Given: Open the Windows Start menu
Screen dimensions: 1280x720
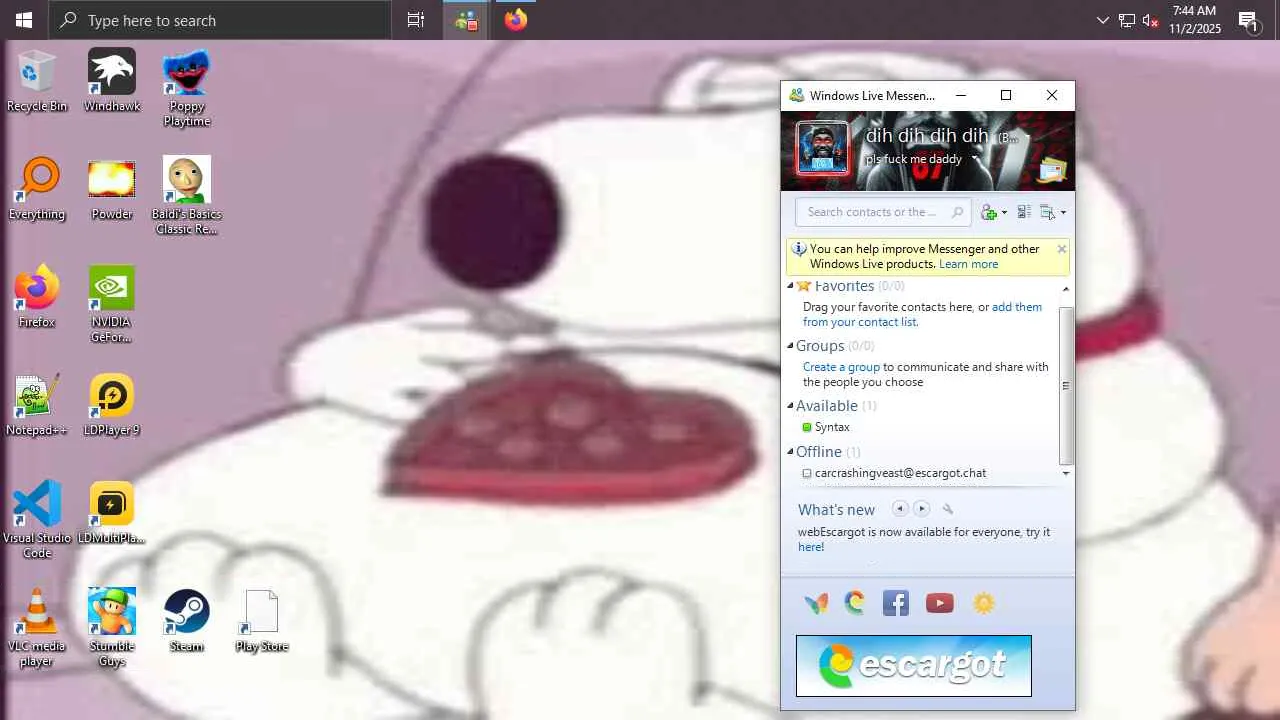Looking at the screenshot, I should coord(24,20).
